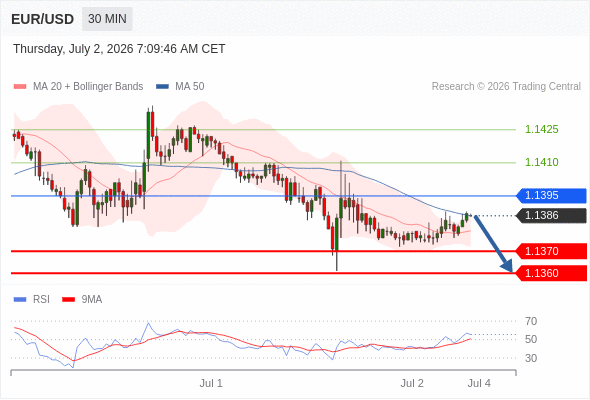Click the 1.1395 pivot price tag

pyautogui.click(x=552, y=196)
